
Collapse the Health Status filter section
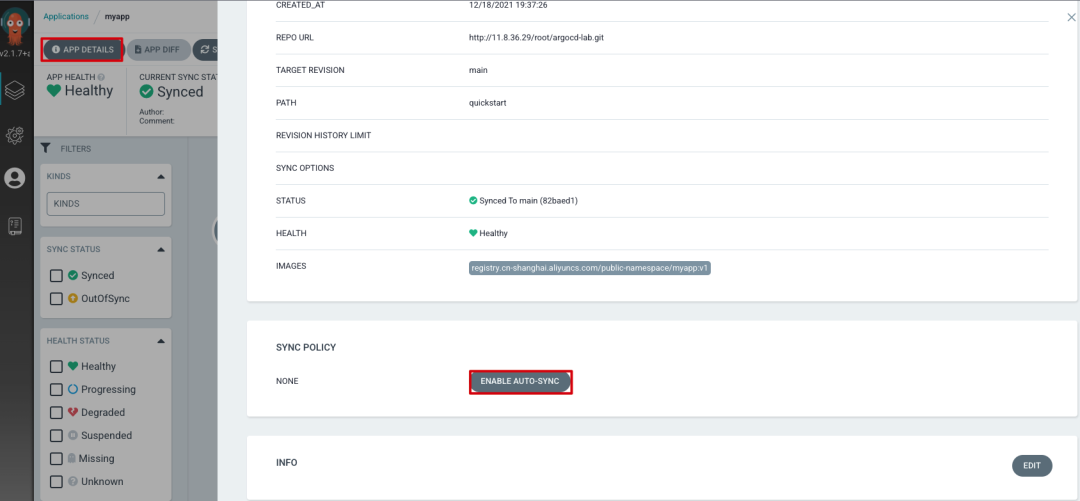coord(161,340)
